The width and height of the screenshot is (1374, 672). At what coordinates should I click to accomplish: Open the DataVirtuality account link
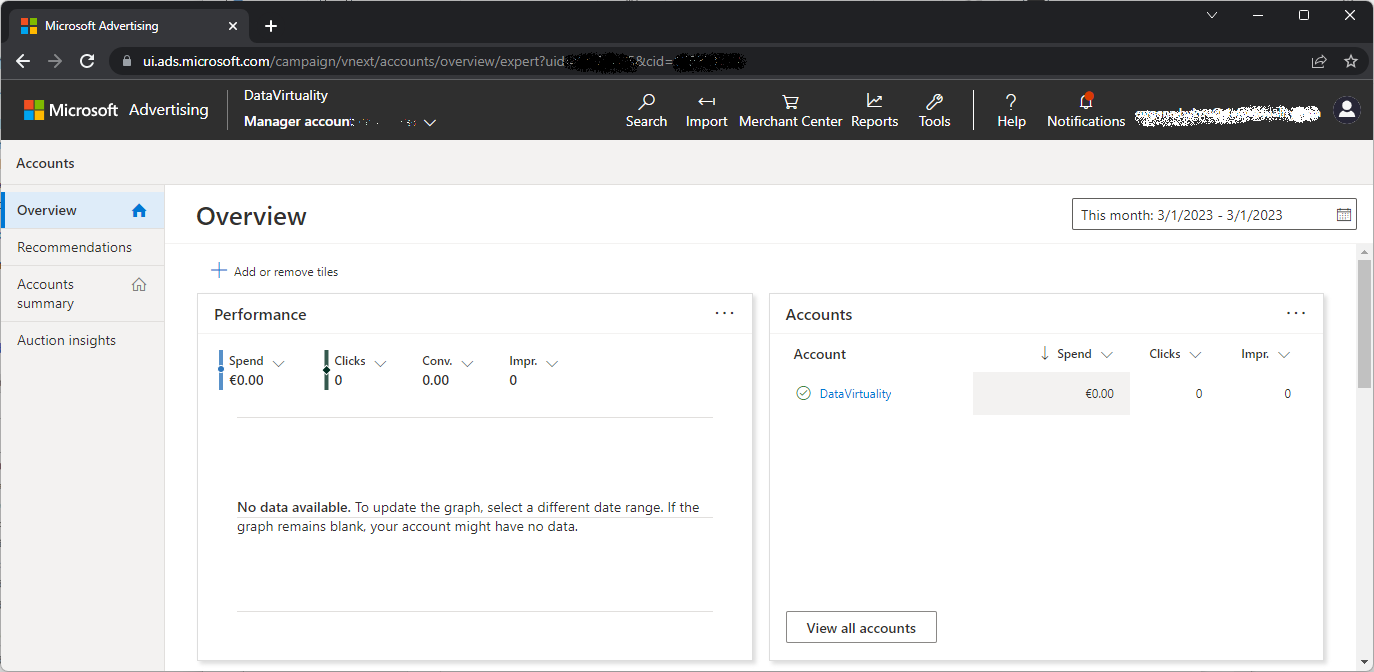[855, 394]
